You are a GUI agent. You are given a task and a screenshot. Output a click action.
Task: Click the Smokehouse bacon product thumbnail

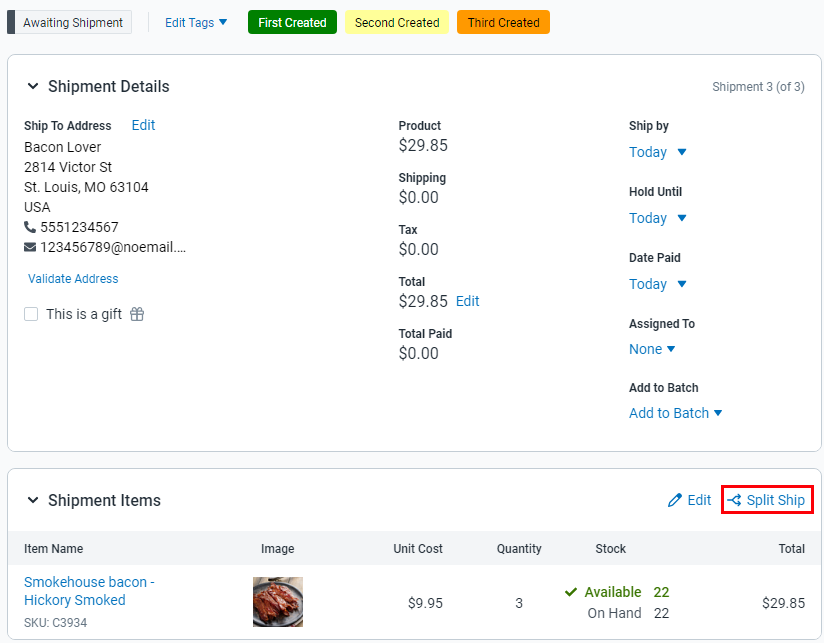point(277,602)
